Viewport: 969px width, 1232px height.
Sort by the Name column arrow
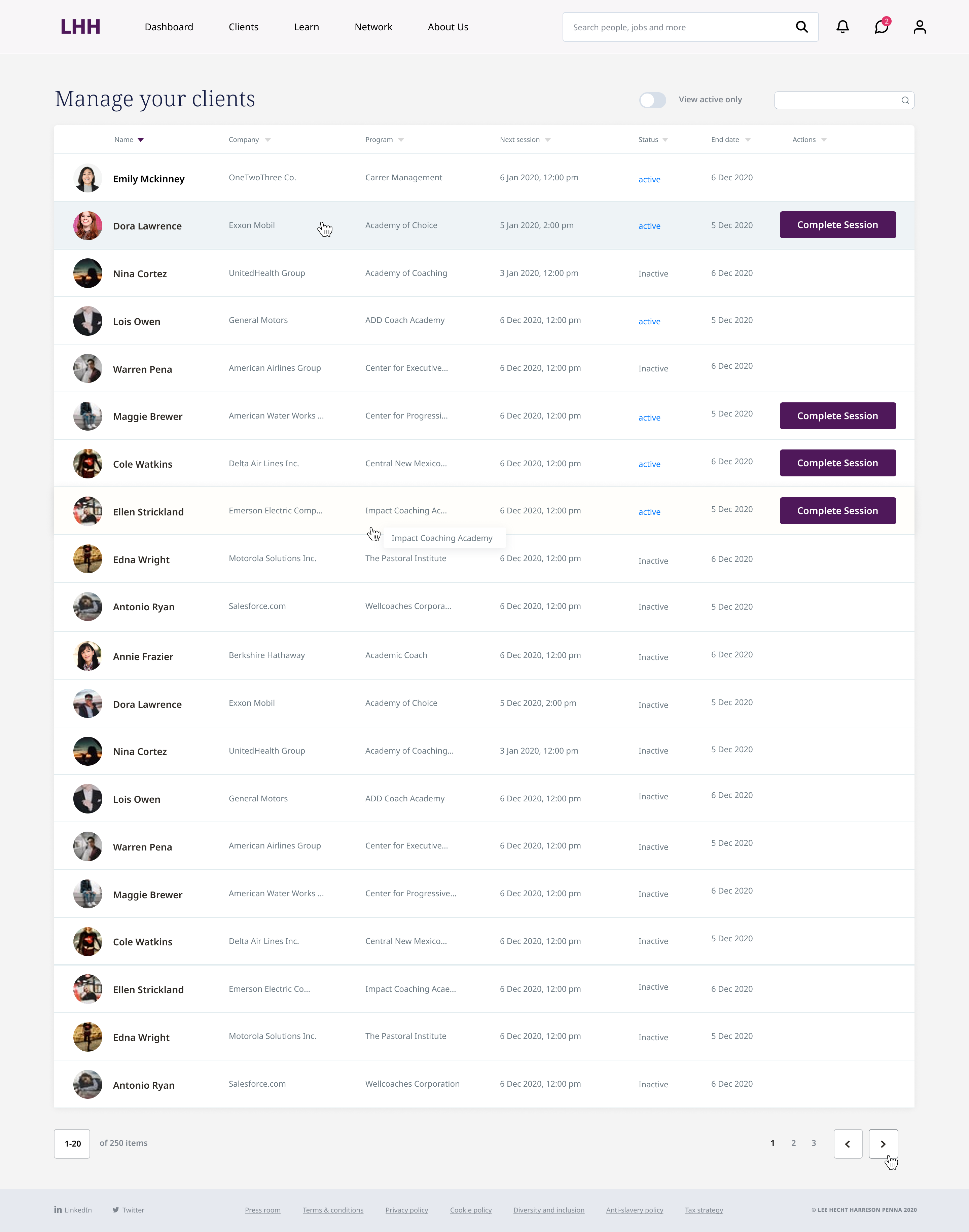pos(141,140)
